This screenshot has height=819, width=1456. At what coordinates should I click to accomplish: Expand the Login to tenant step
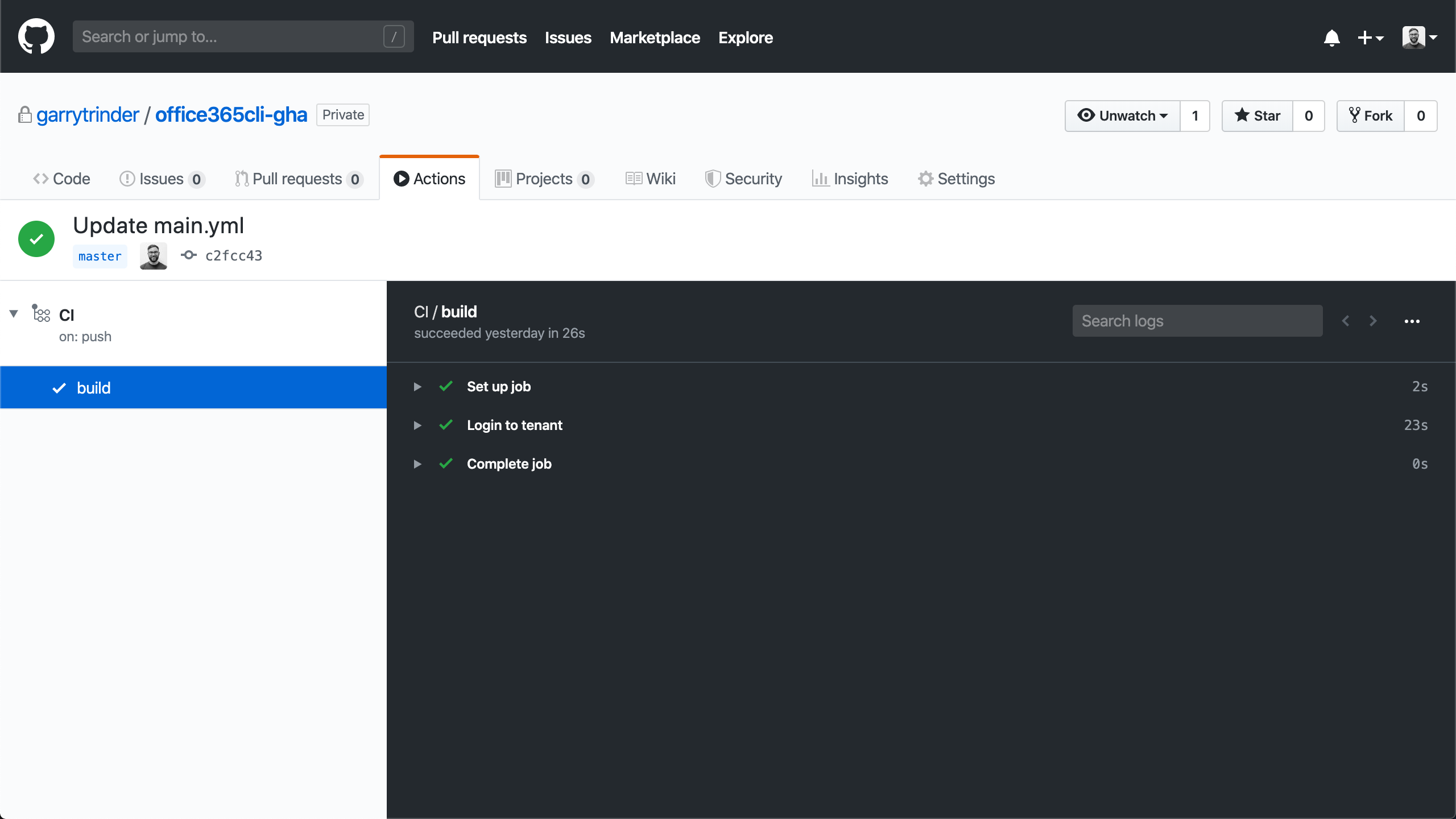(x=417, y=425)
